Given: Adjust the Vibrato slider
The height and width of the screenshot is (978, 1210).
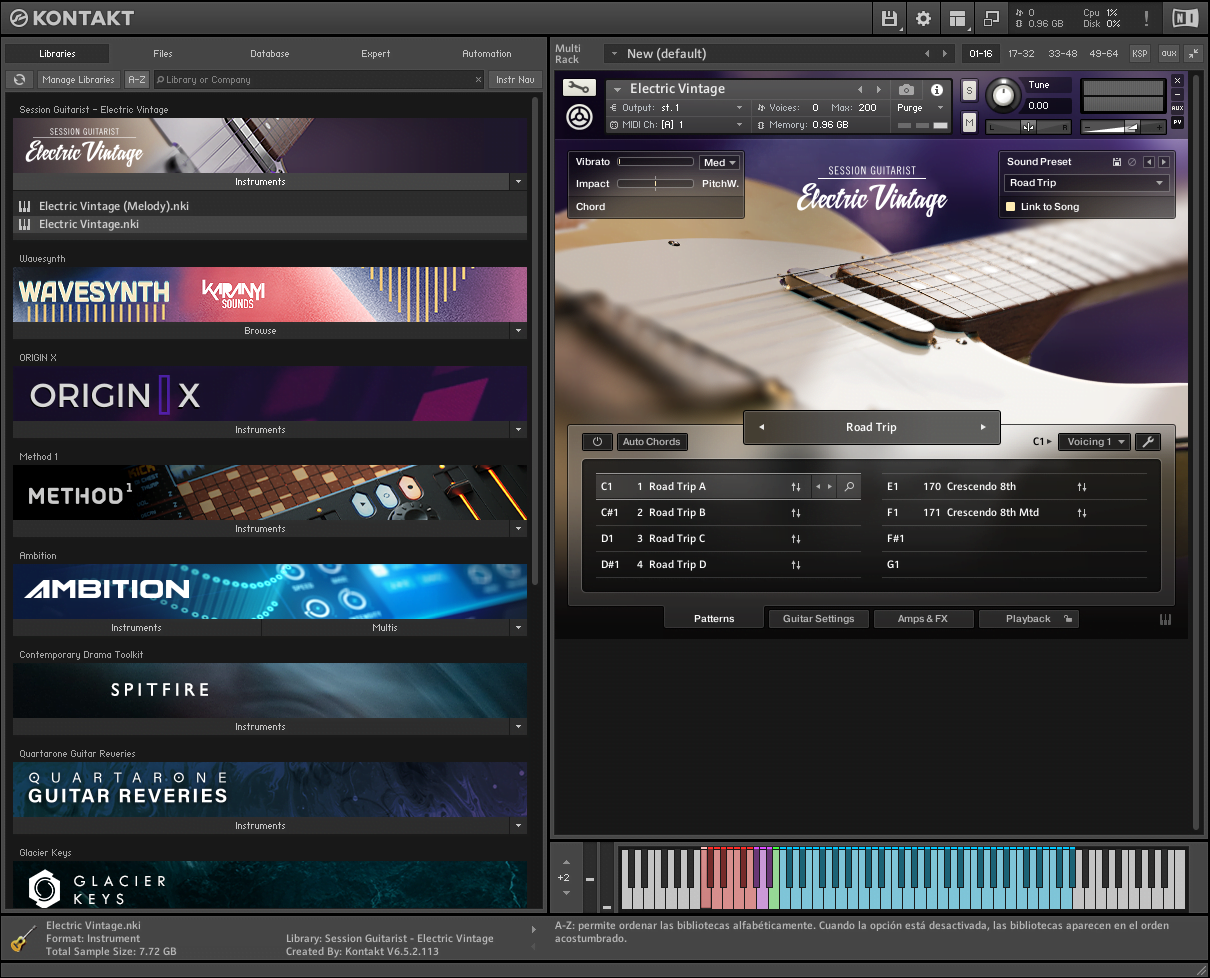Looking at the screenshot, I should (x=655, y=162).
